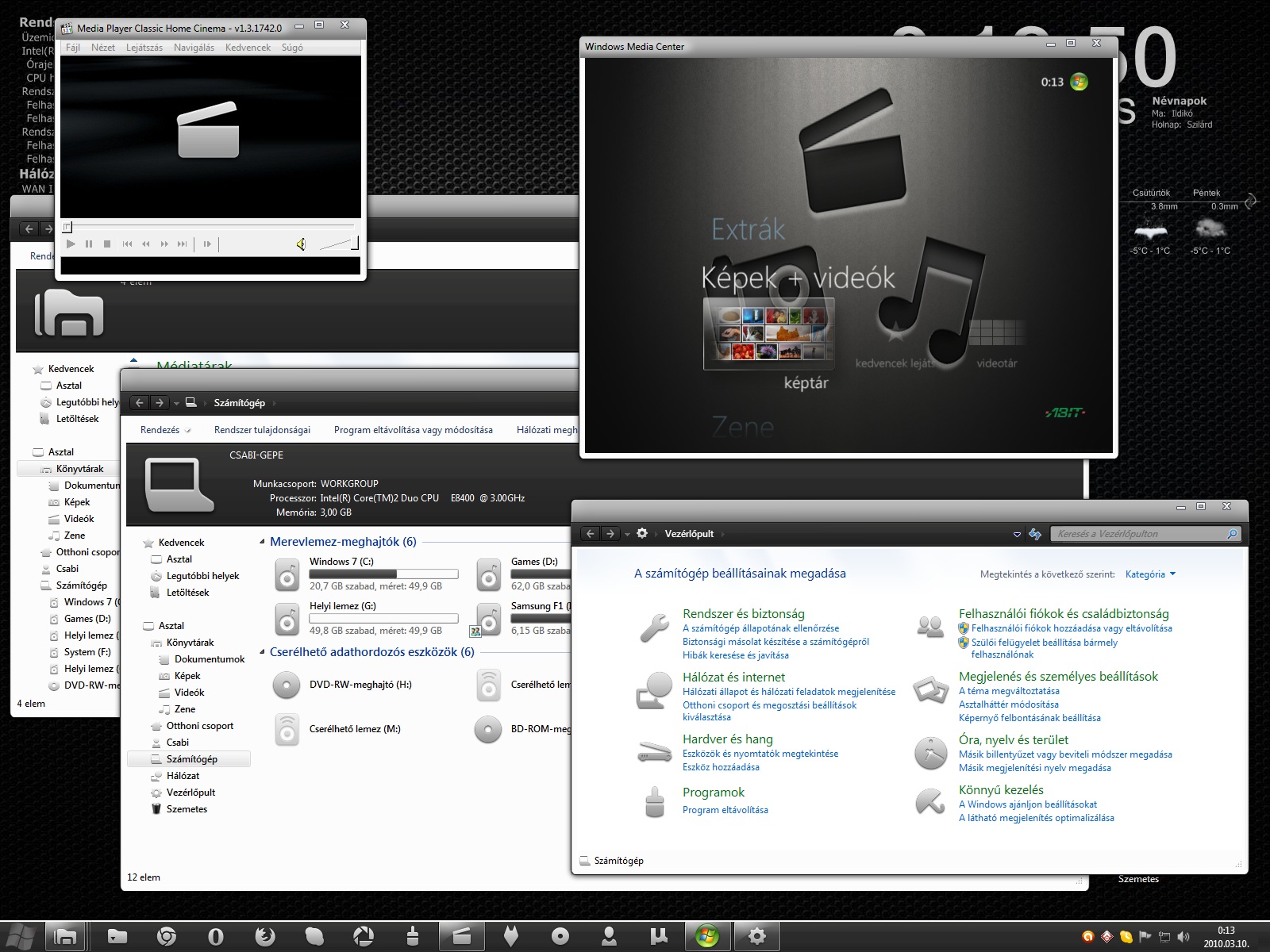Click the volume icon in system tray
This screenshot has height=952, width=1270.
point(1183,937)
